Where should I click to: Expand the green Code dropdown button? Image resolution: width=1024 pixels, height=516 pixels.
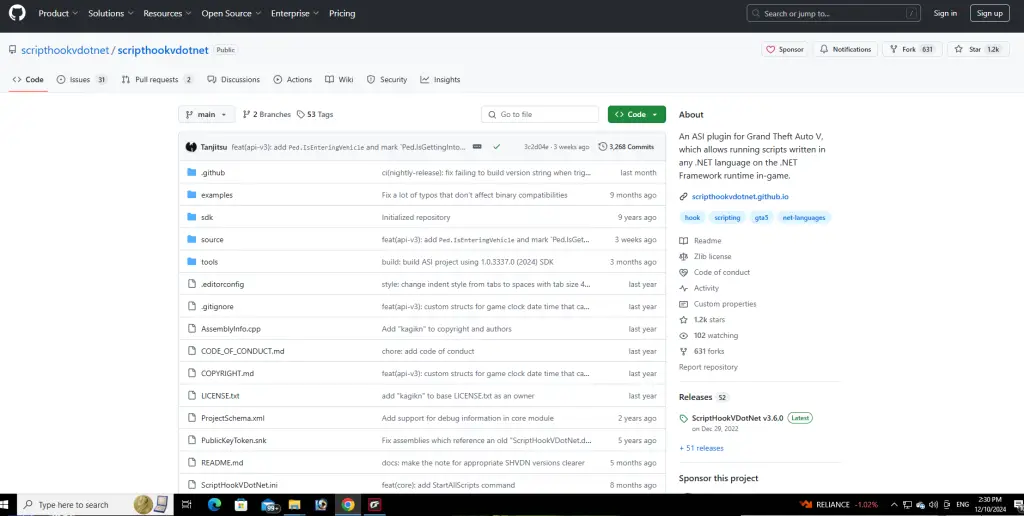[x=637, y=114]
